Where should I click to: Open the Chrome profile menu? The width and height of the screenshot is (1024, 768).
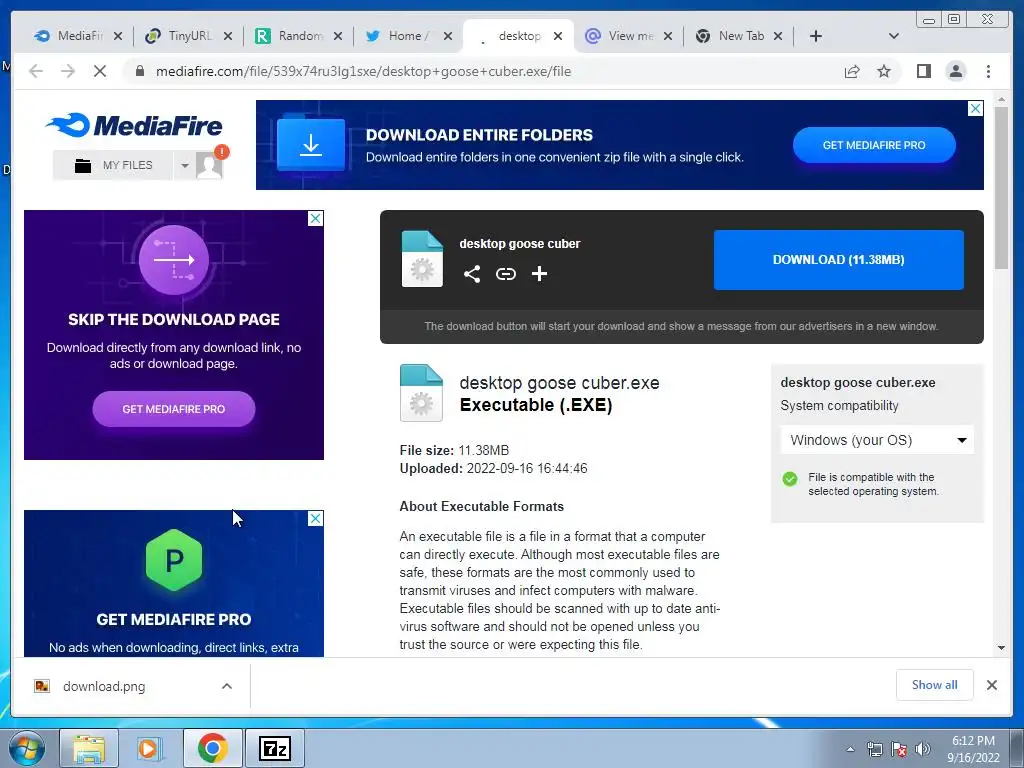(955, 71)
